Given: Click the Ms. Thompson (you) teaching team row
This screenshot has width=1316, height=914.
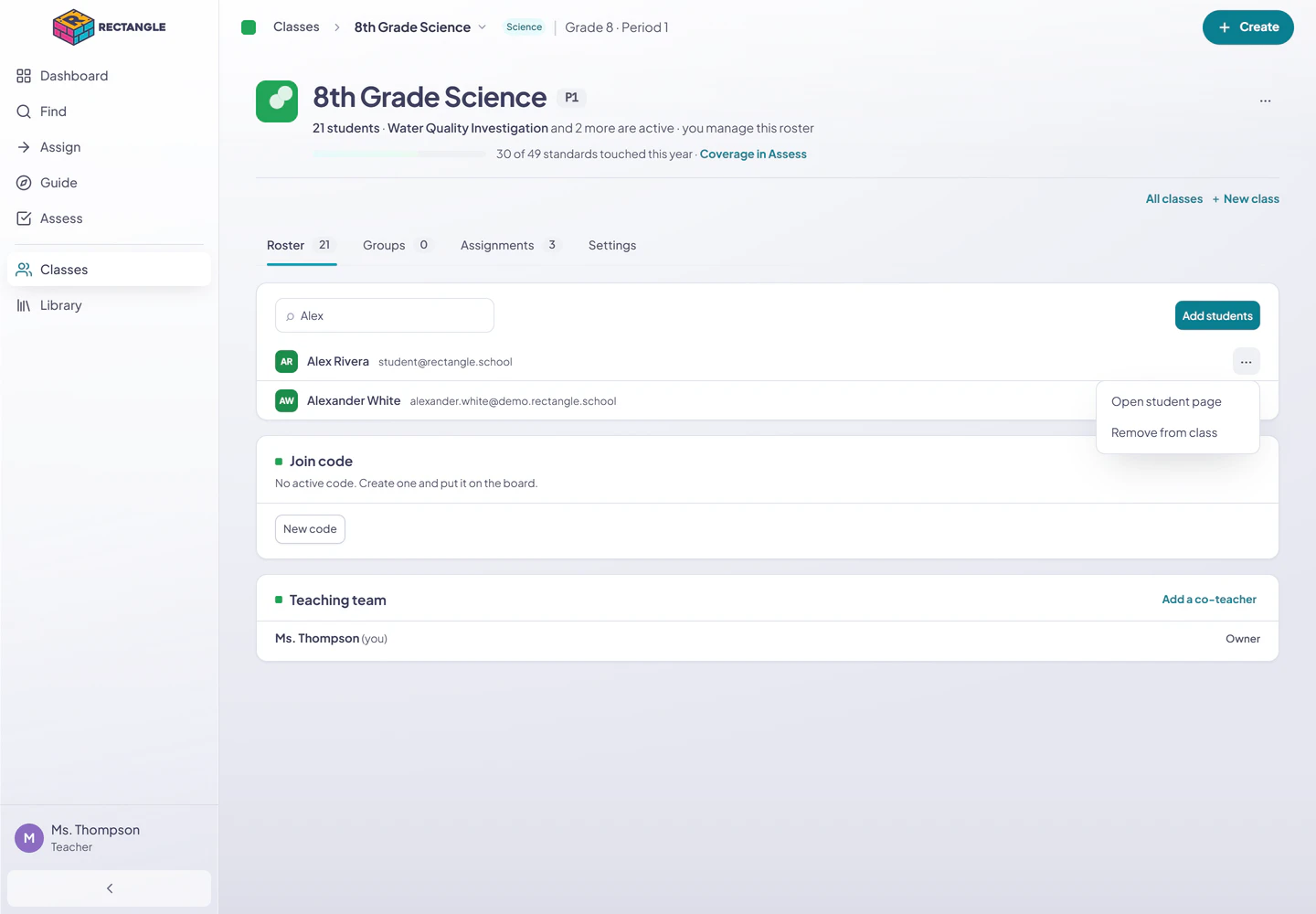Looking at the screenshot, I should point(768,639).
